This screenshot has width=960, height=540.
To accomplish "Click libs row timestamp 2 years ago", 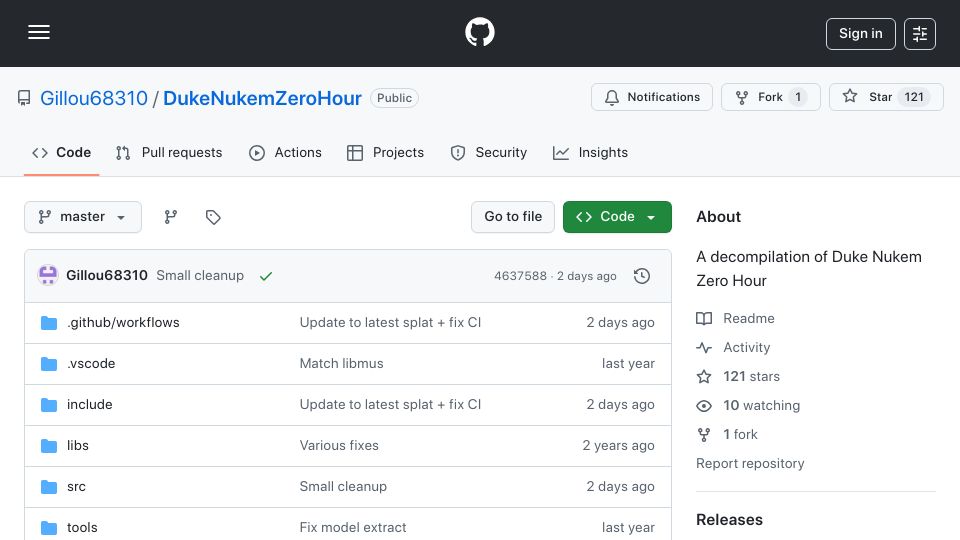I will [618, 446].
